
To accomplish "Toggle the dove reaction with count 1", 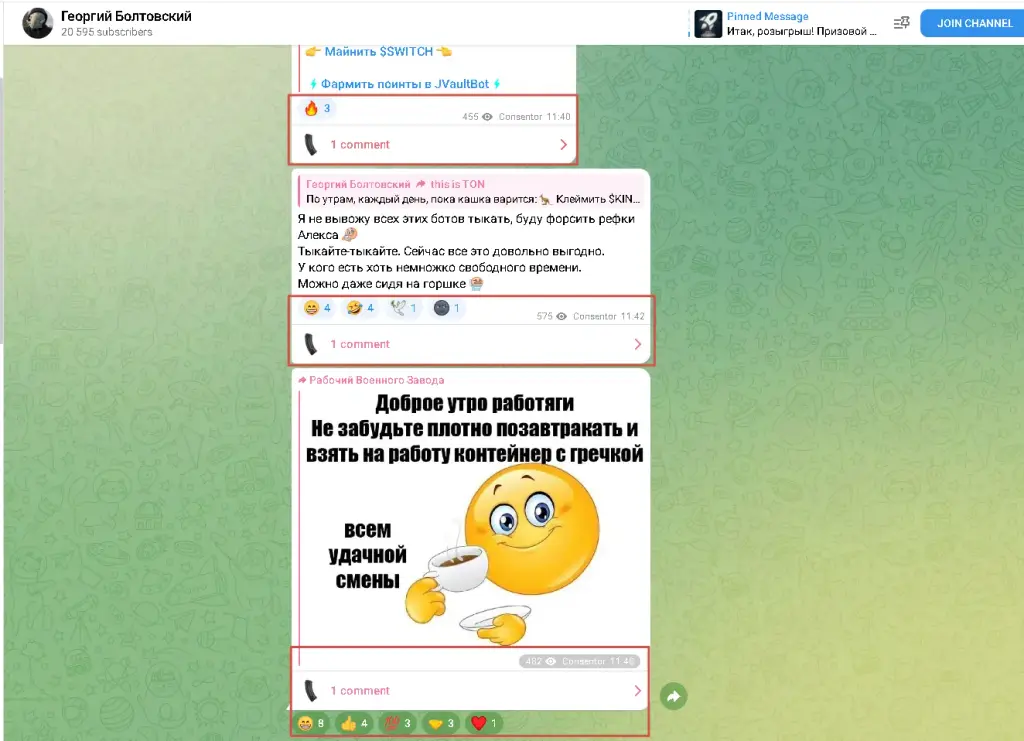I will (x=404, y=308).
